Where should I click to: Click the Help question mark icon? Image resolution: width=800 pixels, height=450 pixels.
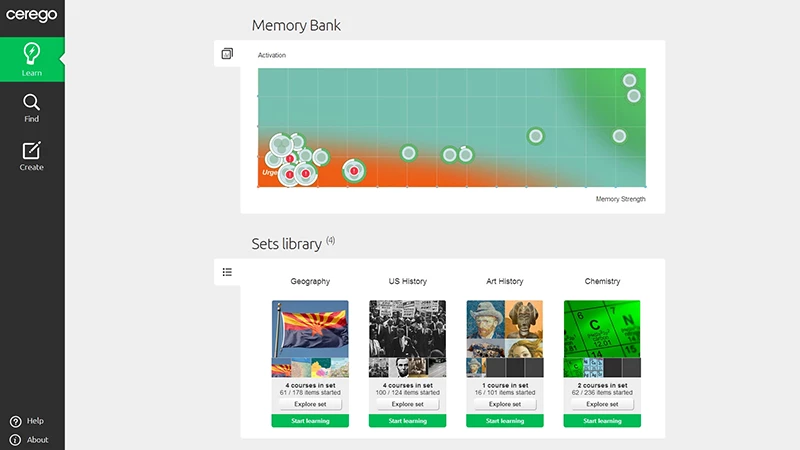click(x=16, y=421)
